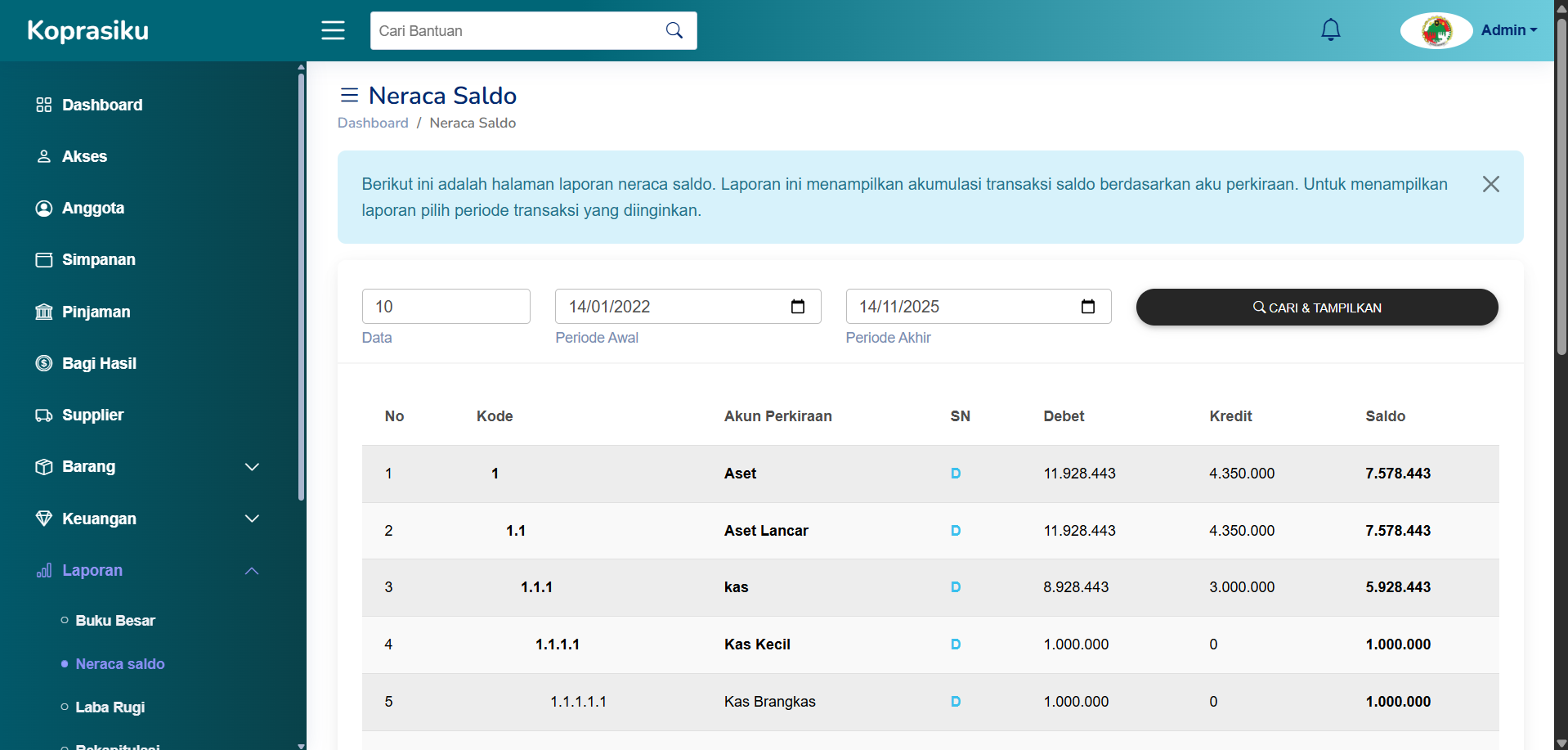Click the search magnifier icon
The image size is (1568, 750).
pos(674,30)
